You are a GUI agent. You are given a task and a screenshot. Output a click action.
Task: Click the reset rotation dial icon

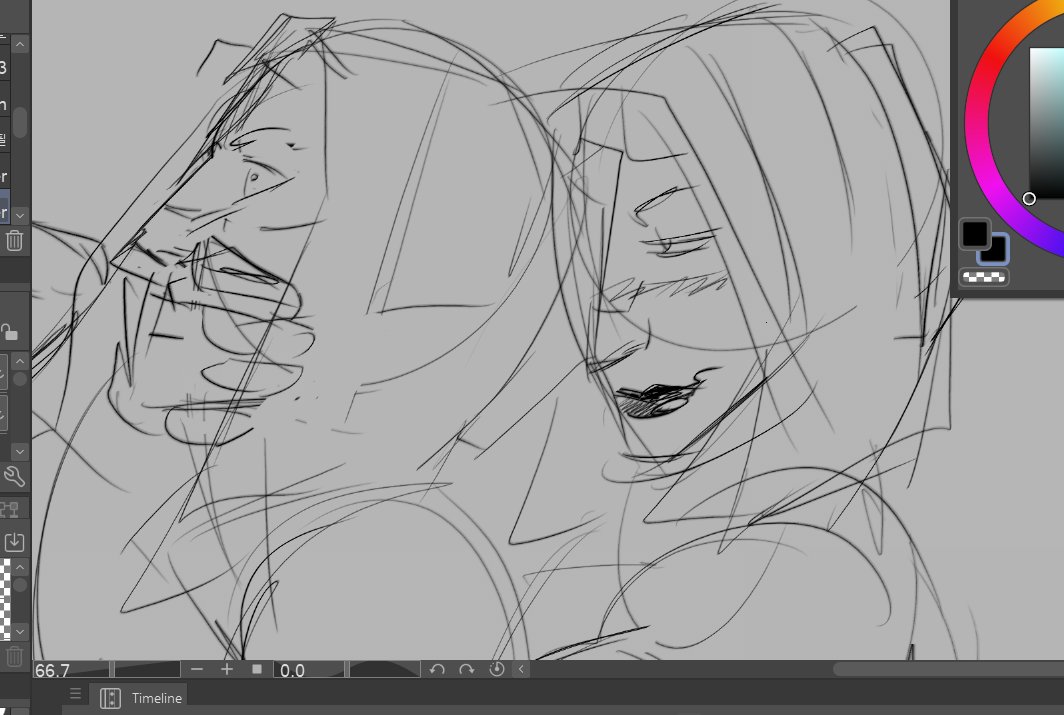[497, 670]
